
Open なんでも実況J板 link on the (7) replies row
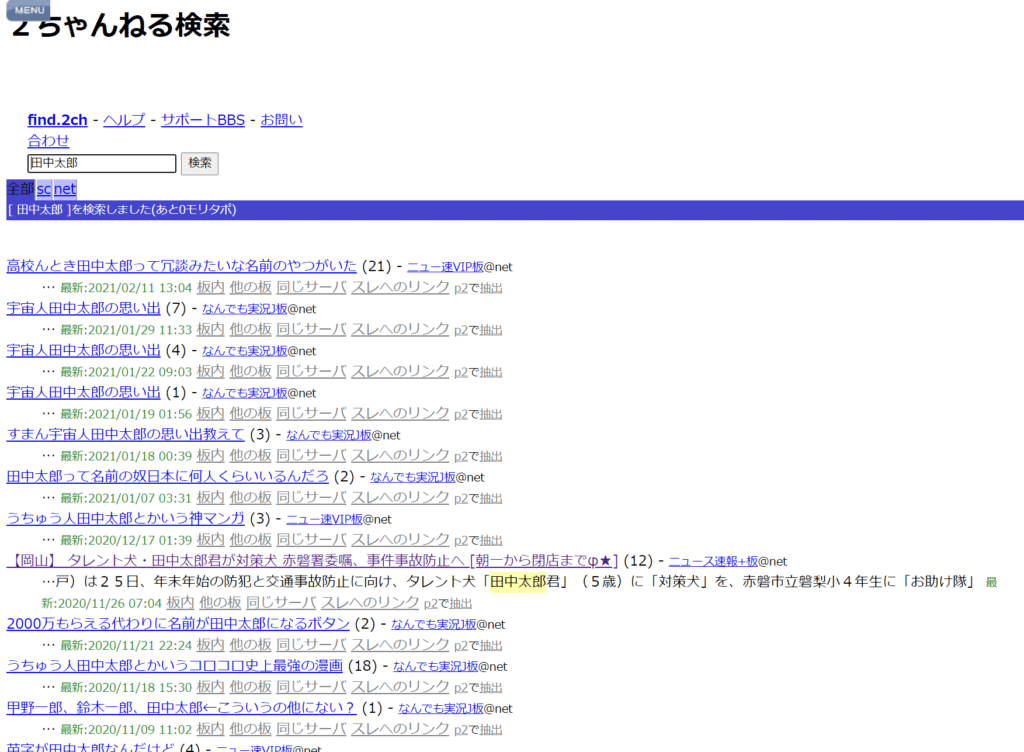(x=244, y=309)
